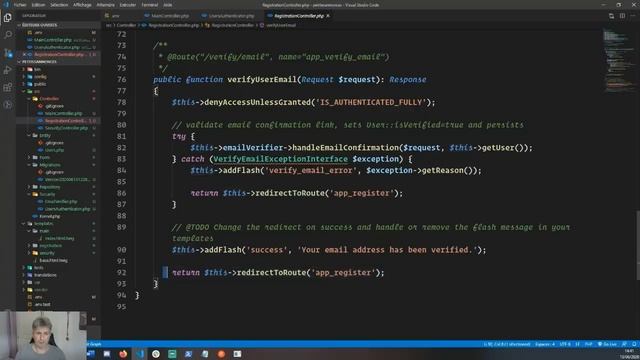Open base.html.twig in templates
640x360 pixels.
click(53, 260)
